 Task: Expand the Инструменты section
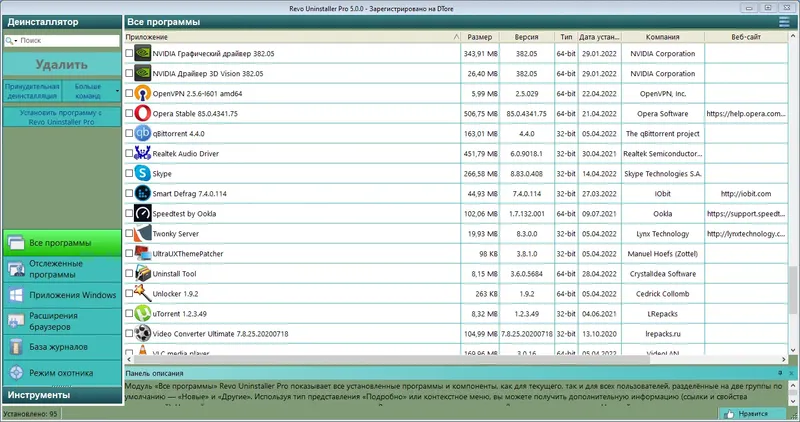tap(62, 395)
